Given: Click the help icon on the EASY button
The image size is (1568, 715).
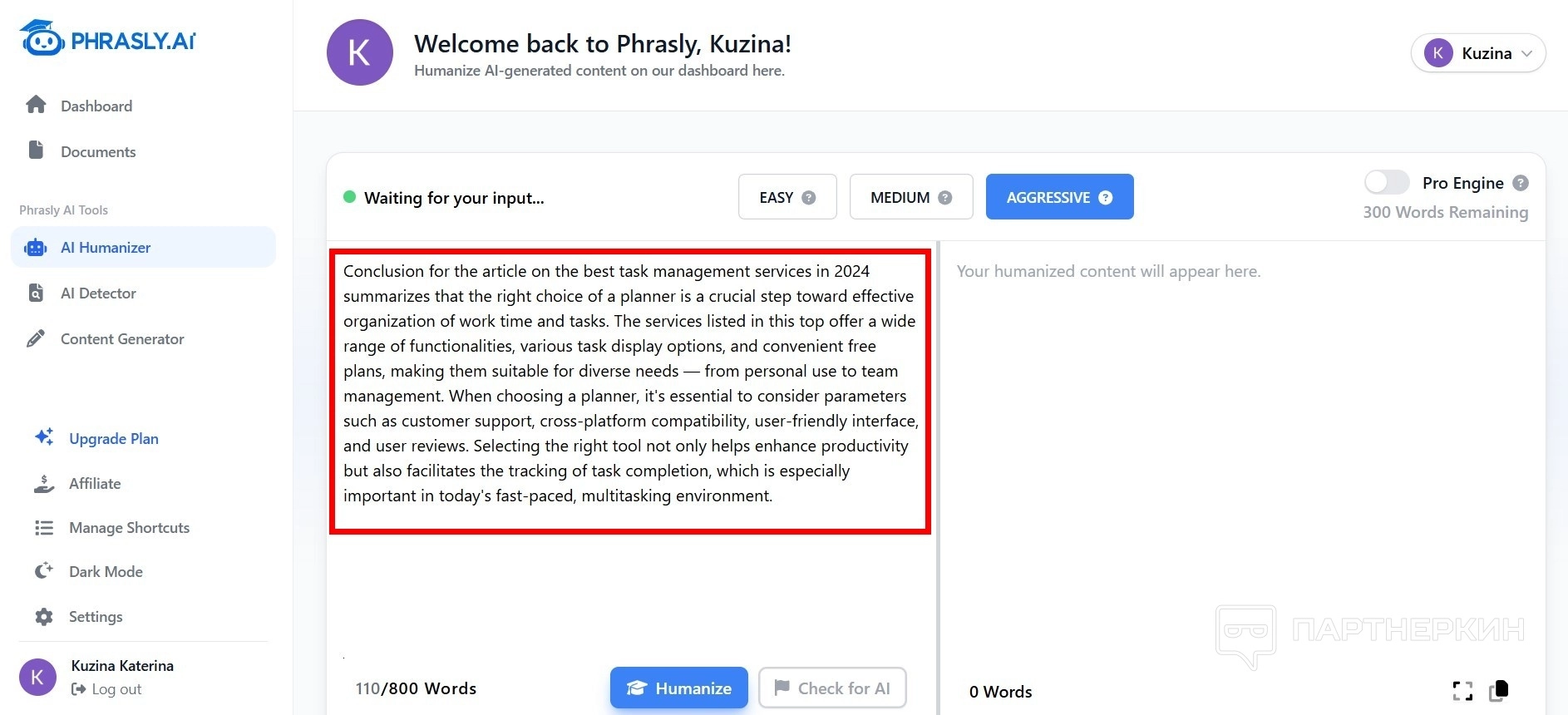Looking at the screenshot, I should [x=808, y=198].
